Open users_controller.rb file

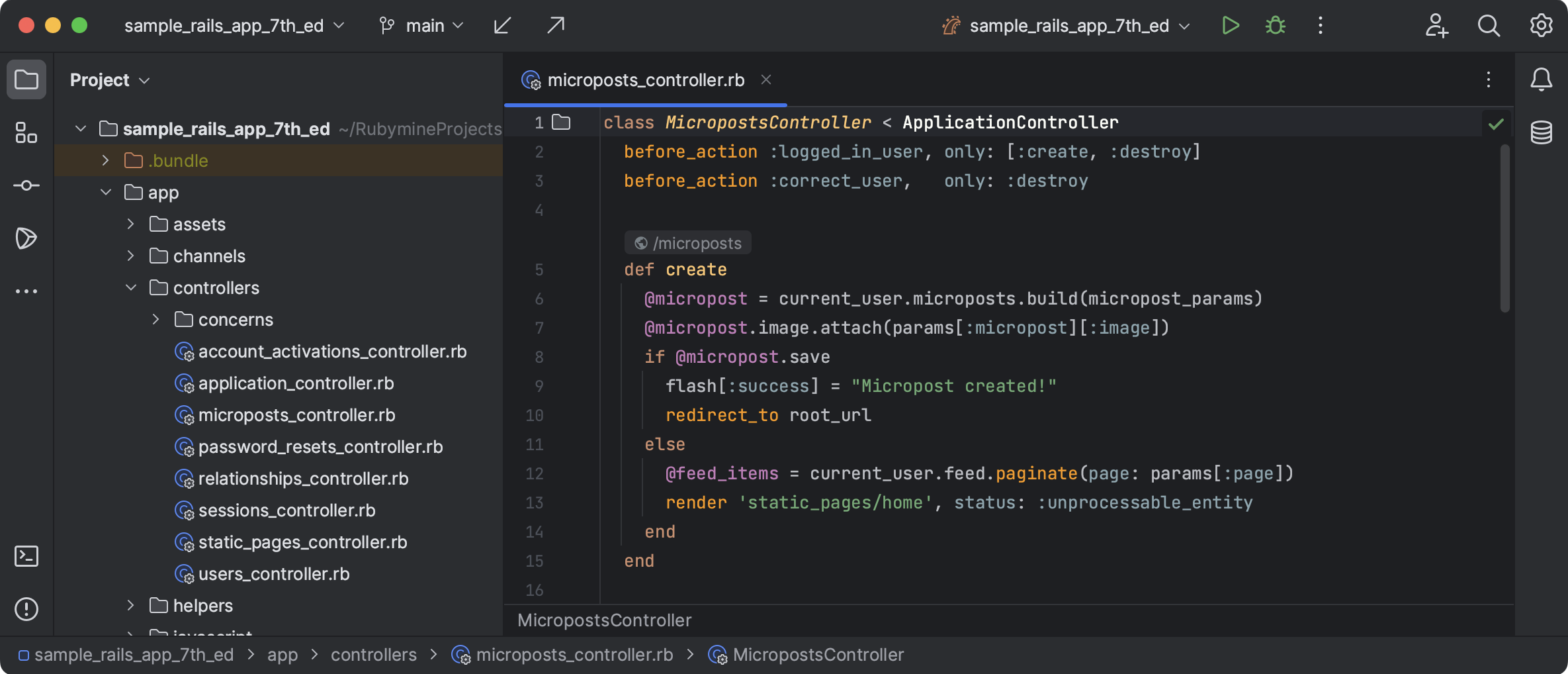[261, 574]
